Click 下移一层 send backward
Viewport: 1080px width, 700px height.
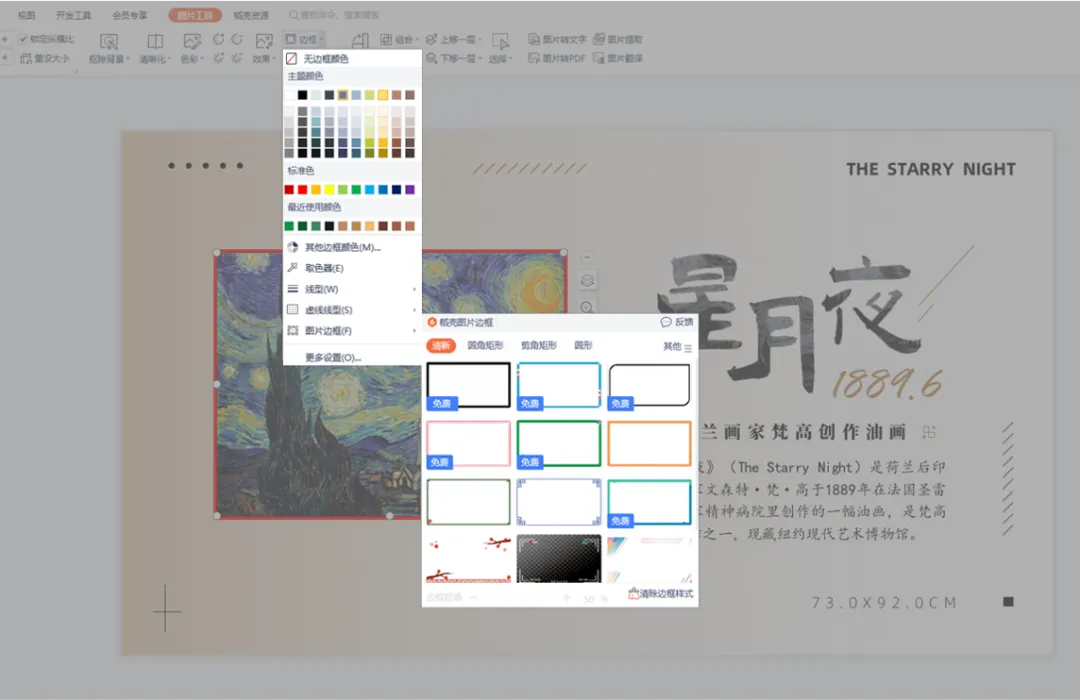click(453, 59)
